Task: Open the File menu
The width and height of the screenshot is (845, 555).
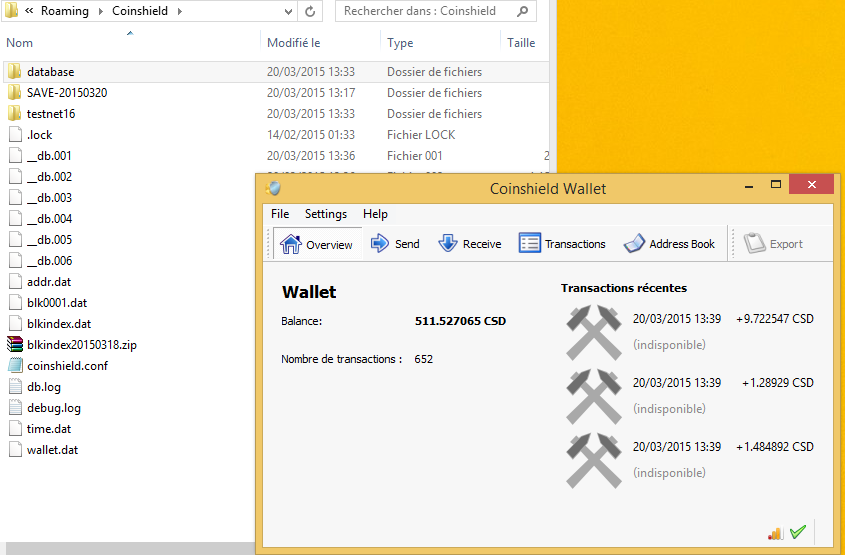Action: (x=280, y=214)
